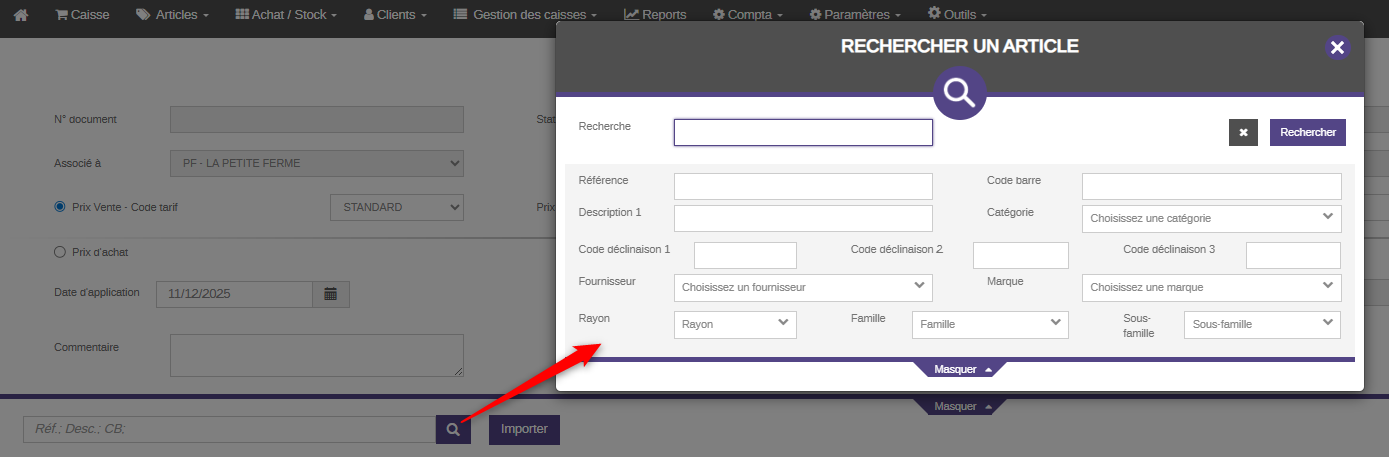The image size is (1389, 457).
Task: Close the Rechercher un article dialog
Action: 1338,47
